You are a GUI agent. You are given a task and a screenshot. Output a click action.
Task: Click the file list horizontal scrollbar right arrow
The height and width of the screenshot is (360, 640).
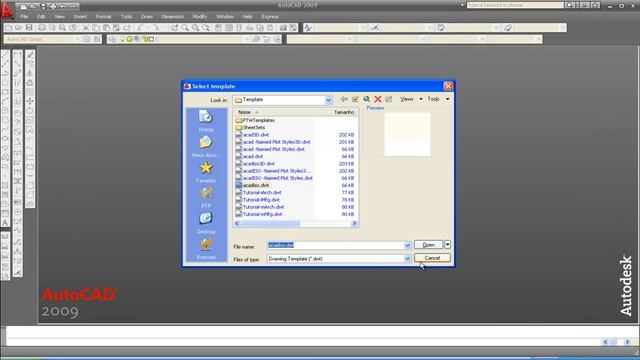[x=354, y=223]
